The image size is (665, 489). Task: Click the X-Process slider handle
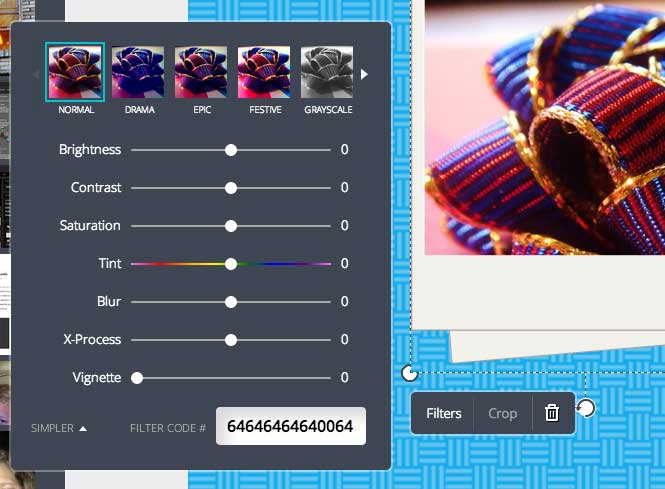(231, 340)
